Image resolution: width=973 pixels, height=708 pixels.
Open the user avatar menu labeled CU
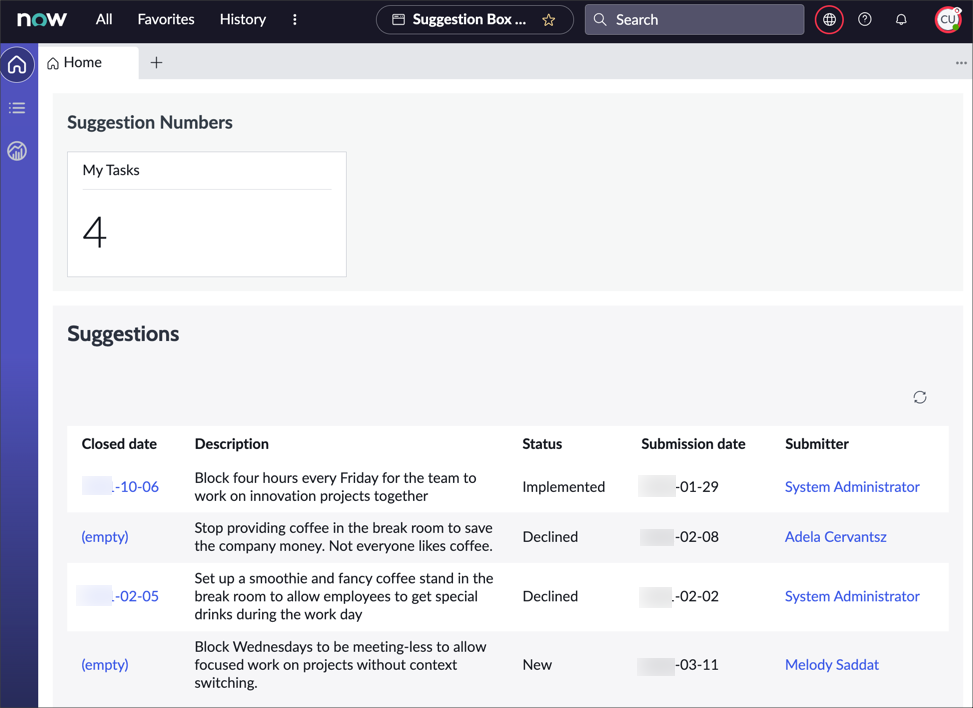(x=947, y=19)
